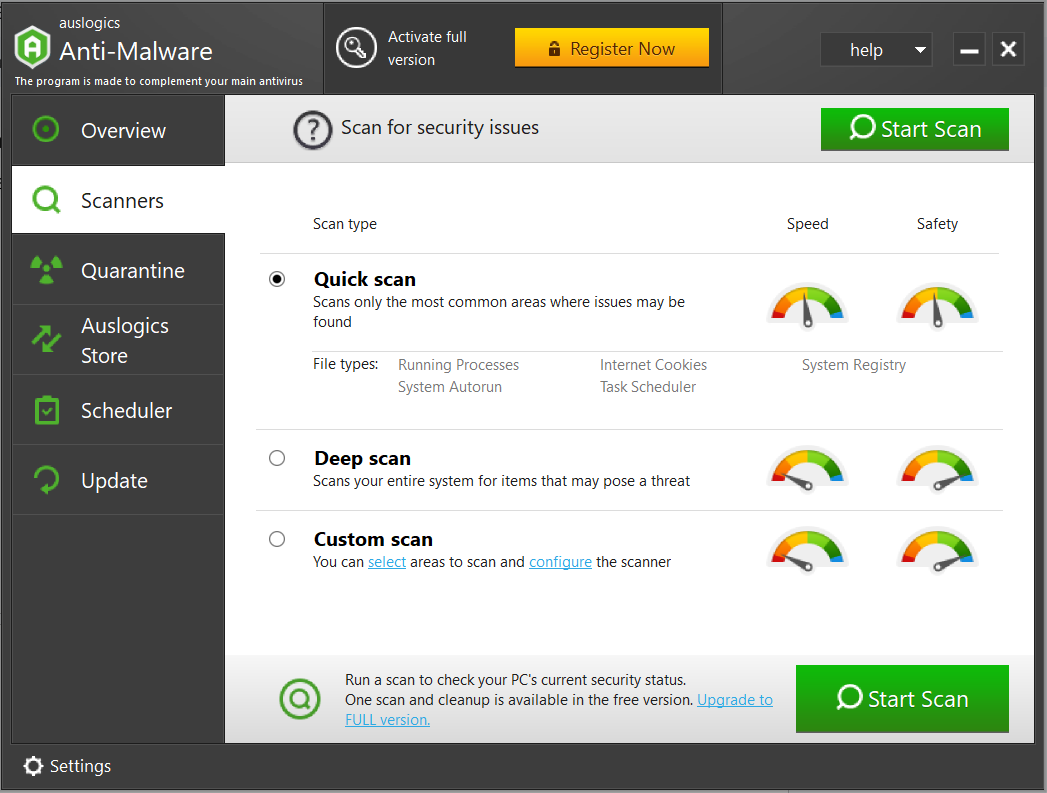Click the Update refresh icon
The width and height of the screenshot is (1047, 793).
coord(45,480)
